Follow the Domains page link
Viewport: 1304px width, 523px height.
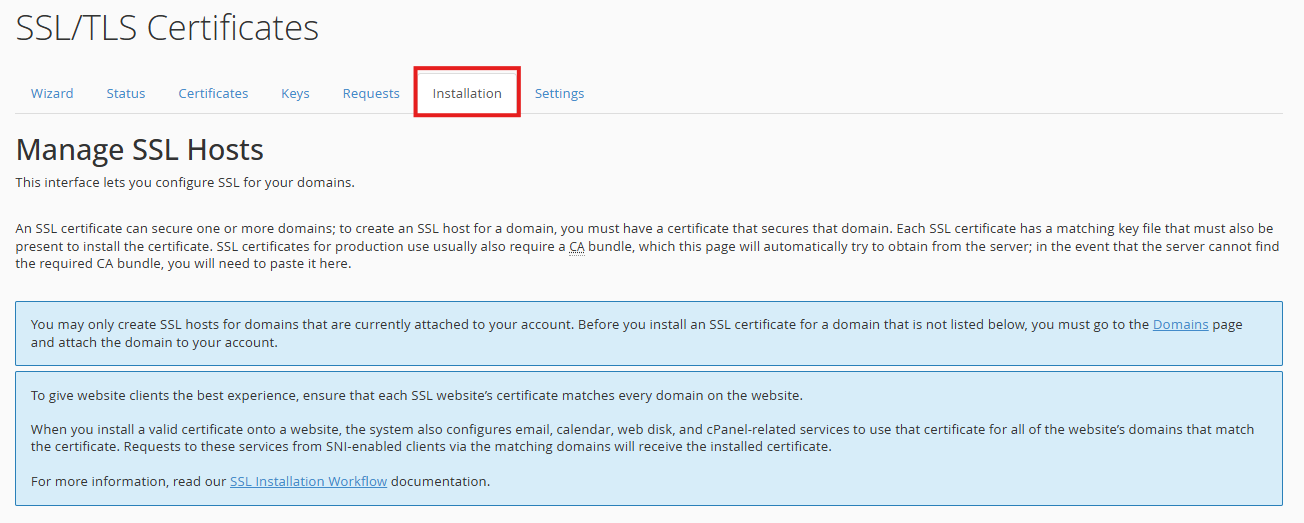pyautogui.click(x=1180, y=324)
